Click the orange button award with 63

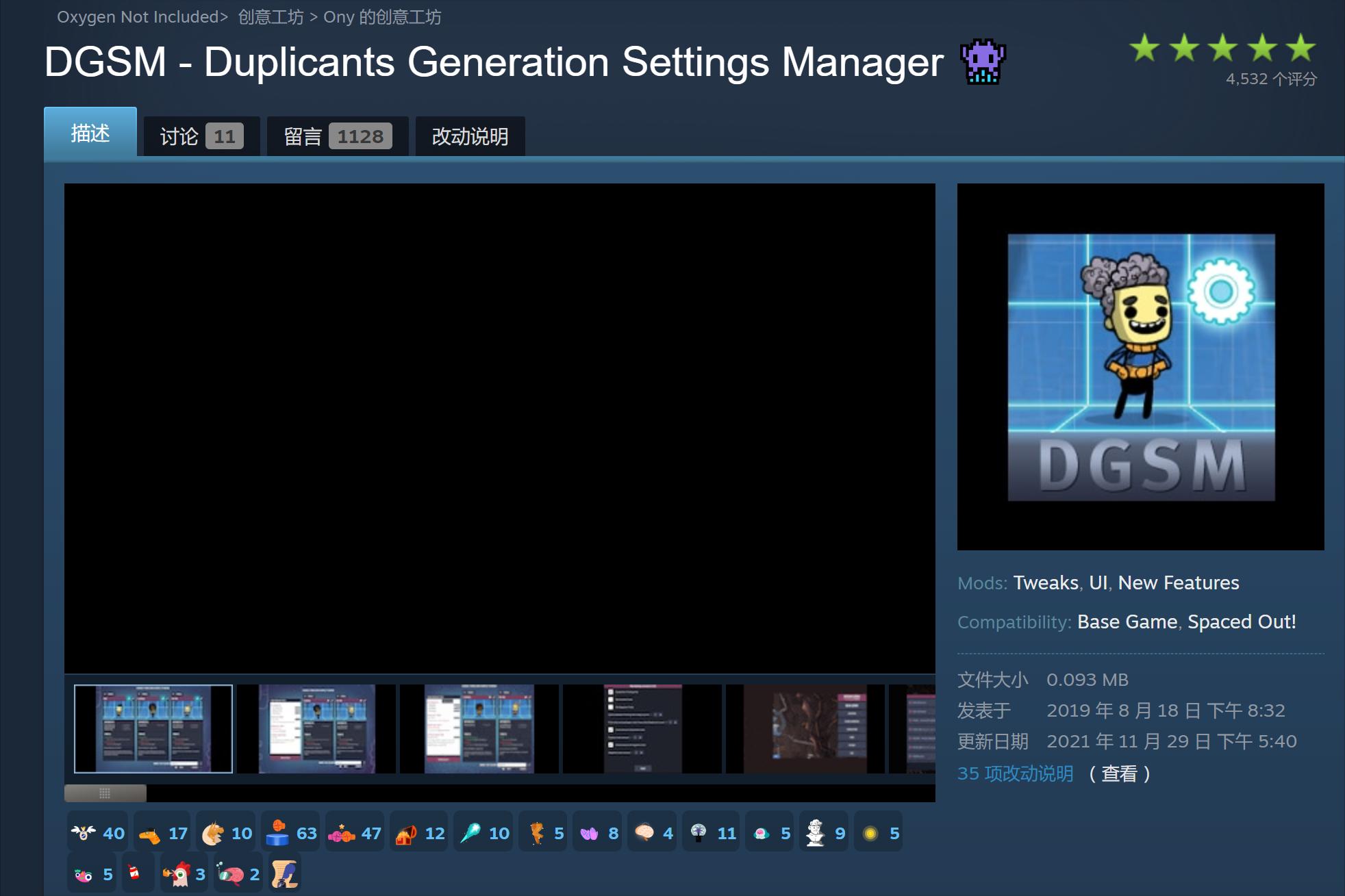278,833
